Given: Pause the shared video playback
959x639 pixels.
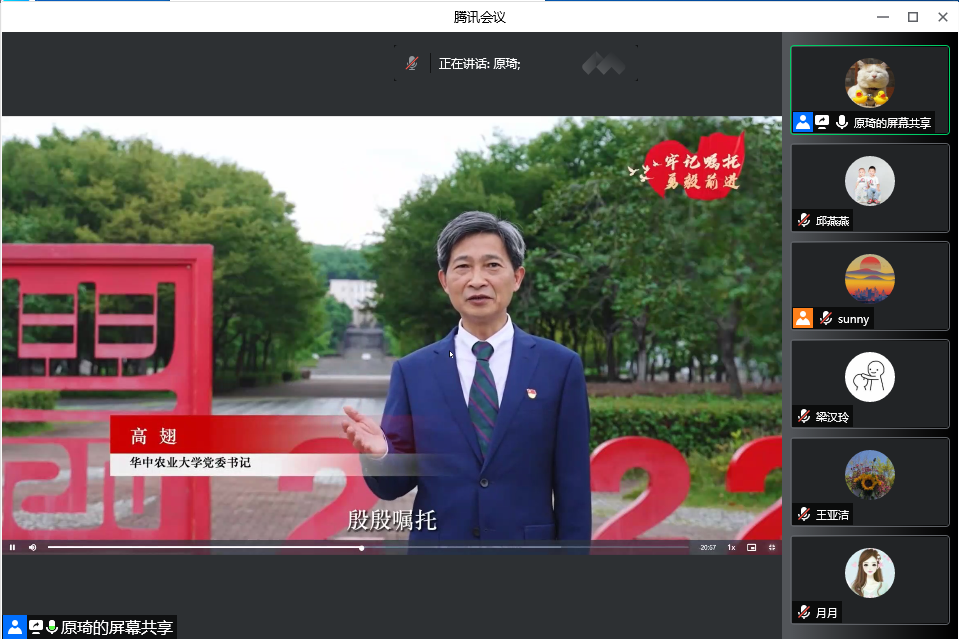Looking at the screenshot, I should coord(12,547).
